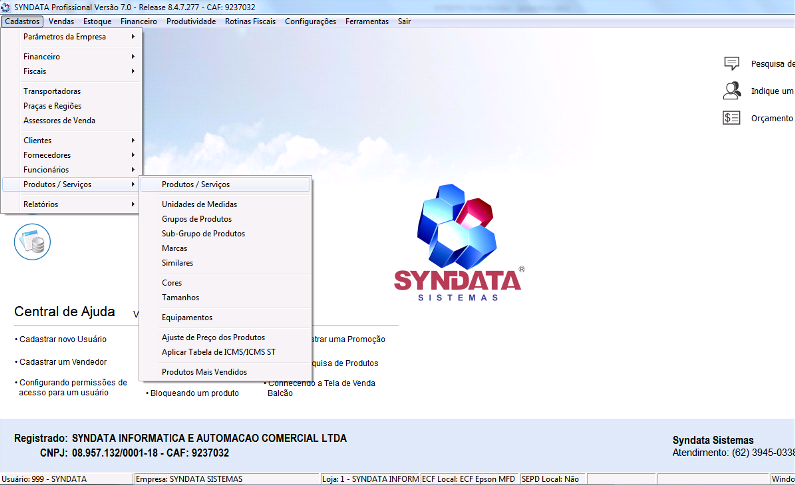Open the Cadastros menu
Image resolution: width=795 pixels, height=485 pixels.
(x=22, y=21)
